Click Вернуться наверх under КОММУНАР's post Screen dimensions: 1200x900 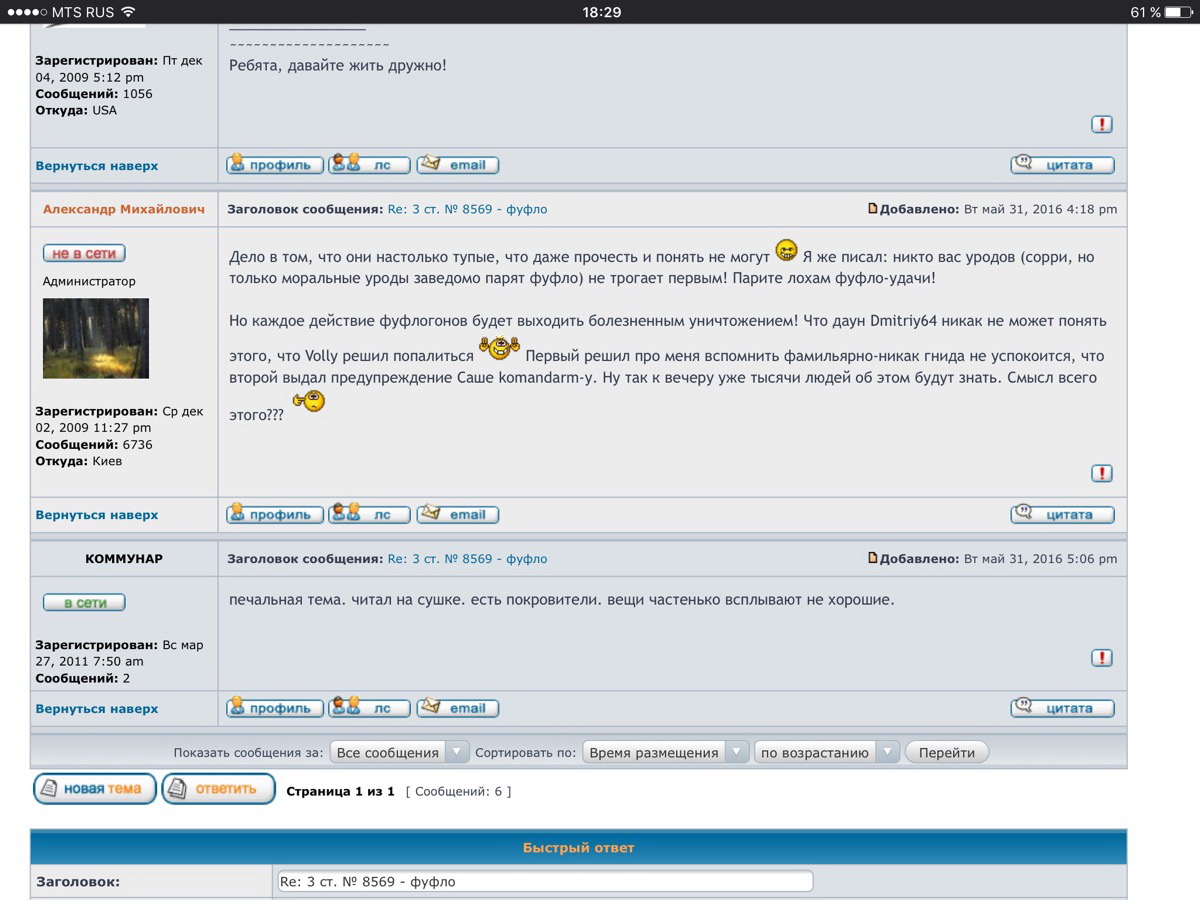(97, 709)
